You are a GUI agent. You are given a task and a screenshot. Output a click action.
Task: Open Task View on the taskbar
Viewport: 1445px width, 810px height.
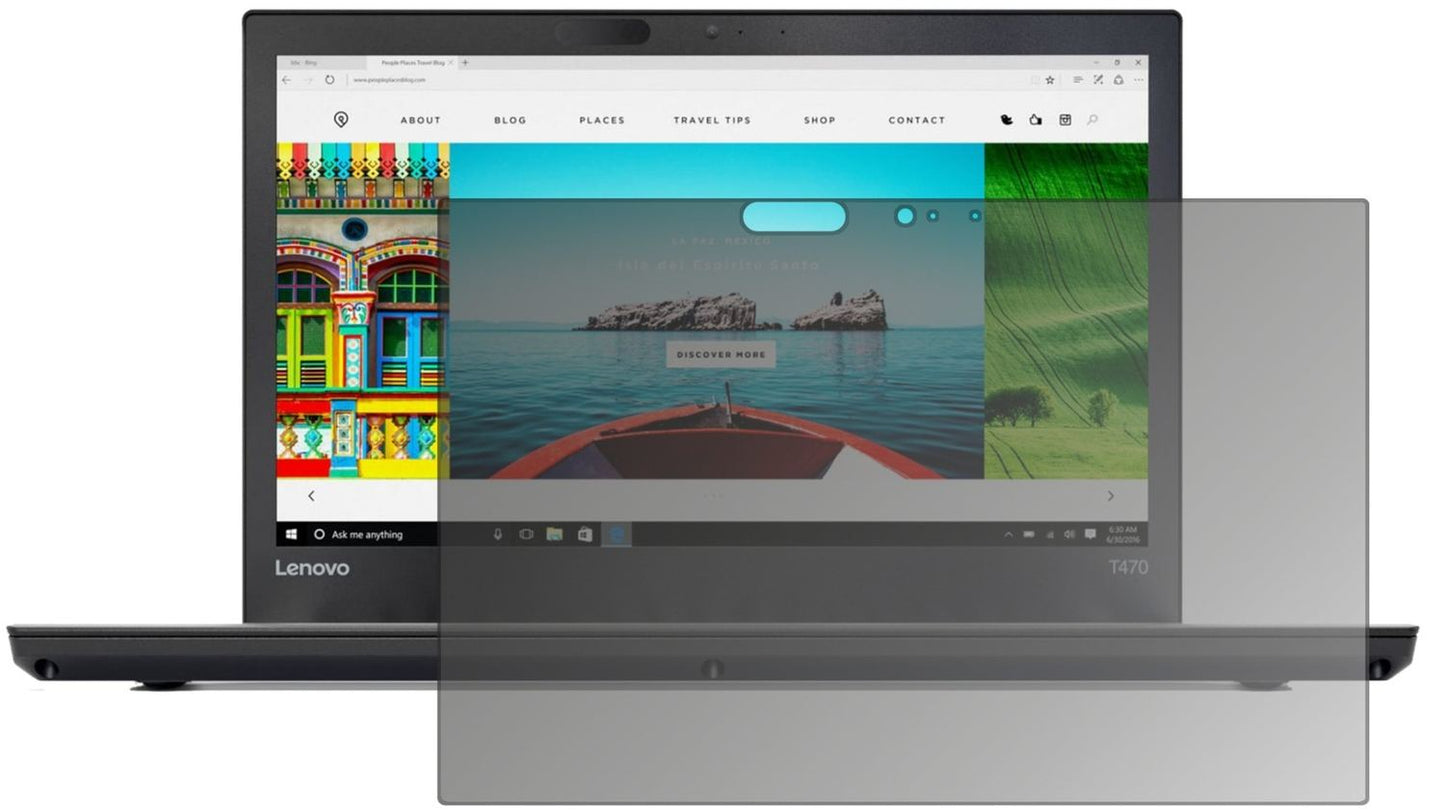click(526, 534)
